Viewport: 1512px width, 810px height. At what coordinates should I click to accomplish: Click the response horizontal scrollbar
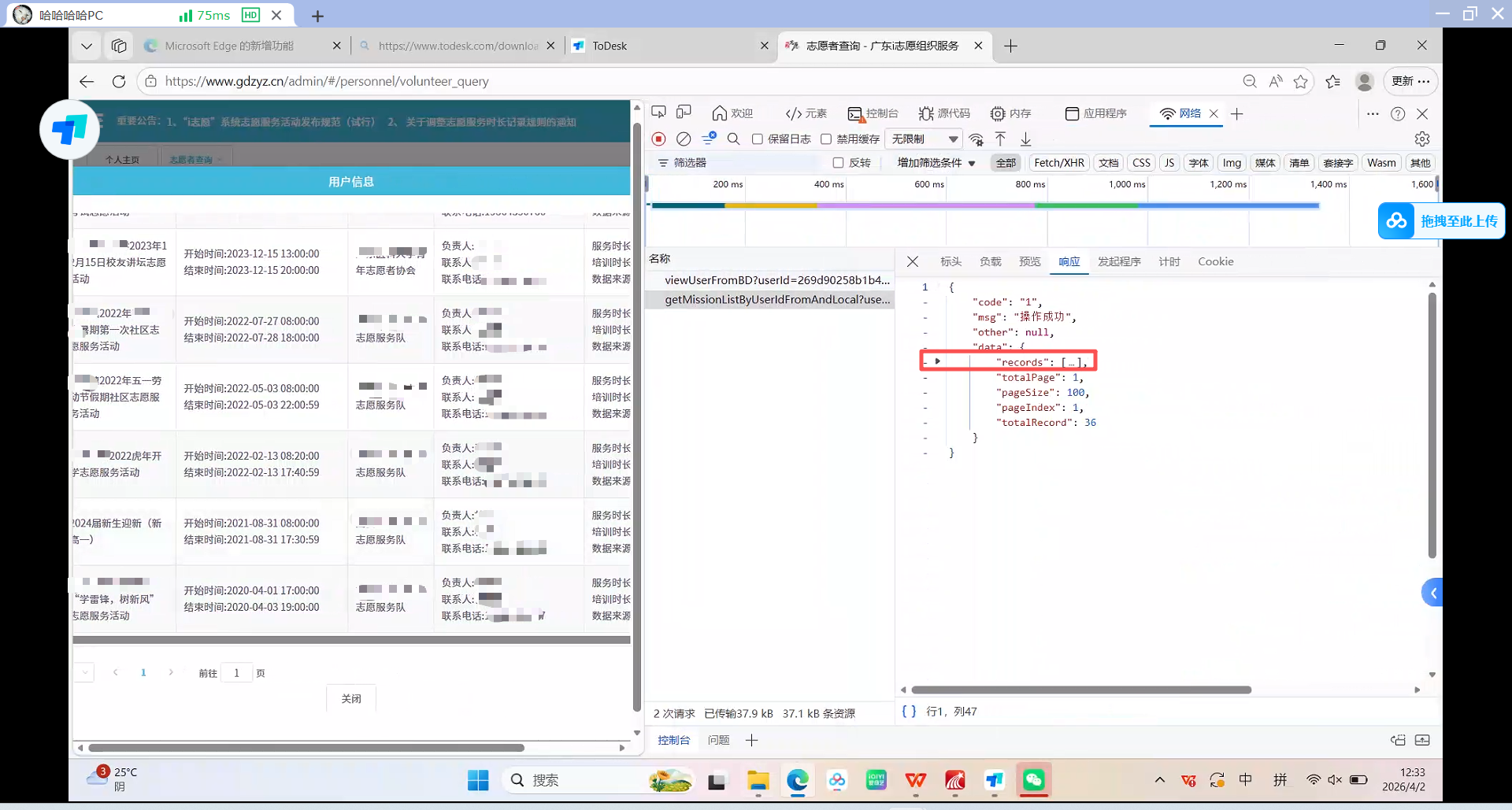pos(1081,690)
